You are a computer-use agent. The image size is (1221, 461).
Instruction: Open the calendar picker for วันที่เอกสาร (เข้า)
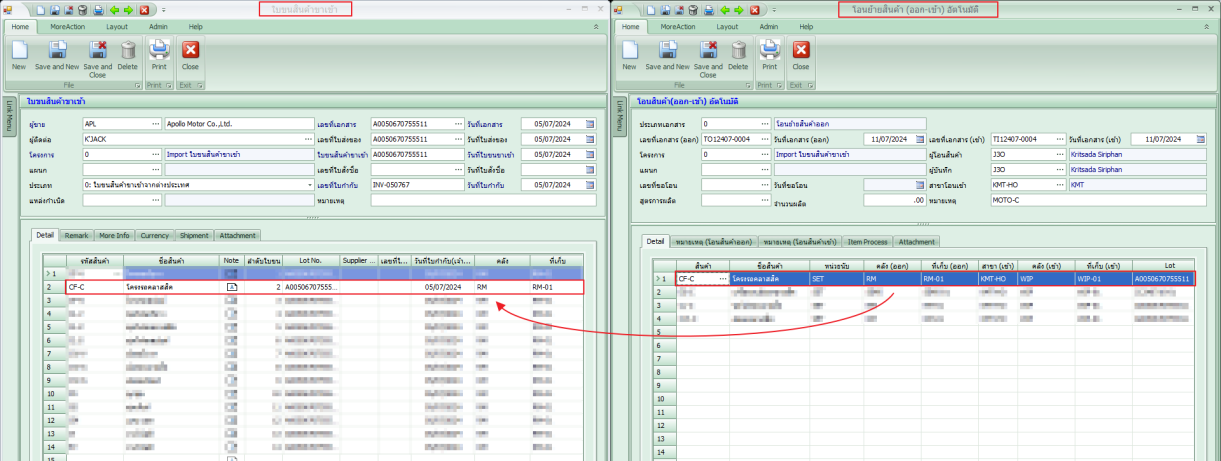[x=1200, y=139]
